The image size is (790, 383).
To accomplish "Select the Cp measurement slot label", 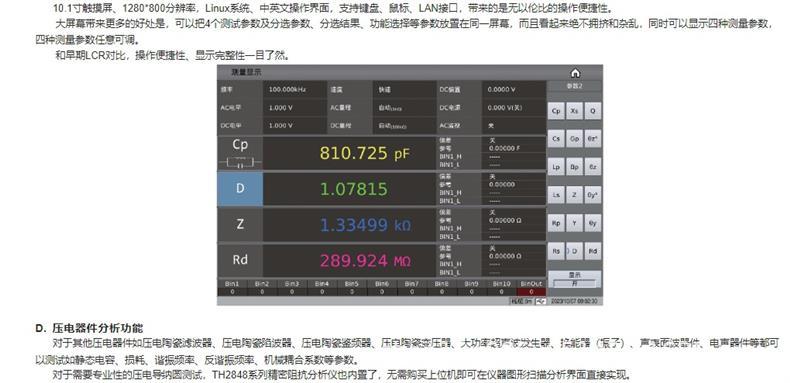I will (x=240, y=145).
